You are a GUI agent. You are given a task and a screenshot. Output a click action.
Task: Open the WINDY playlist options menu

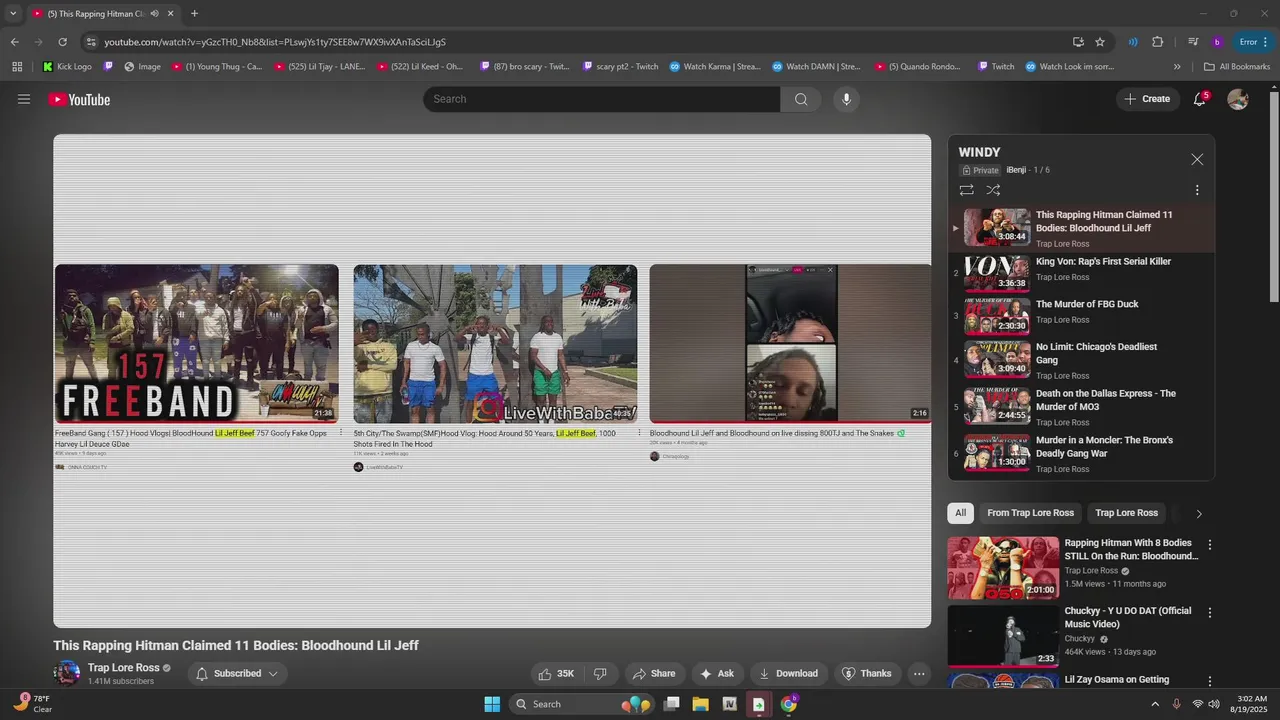click(1197, 190)
